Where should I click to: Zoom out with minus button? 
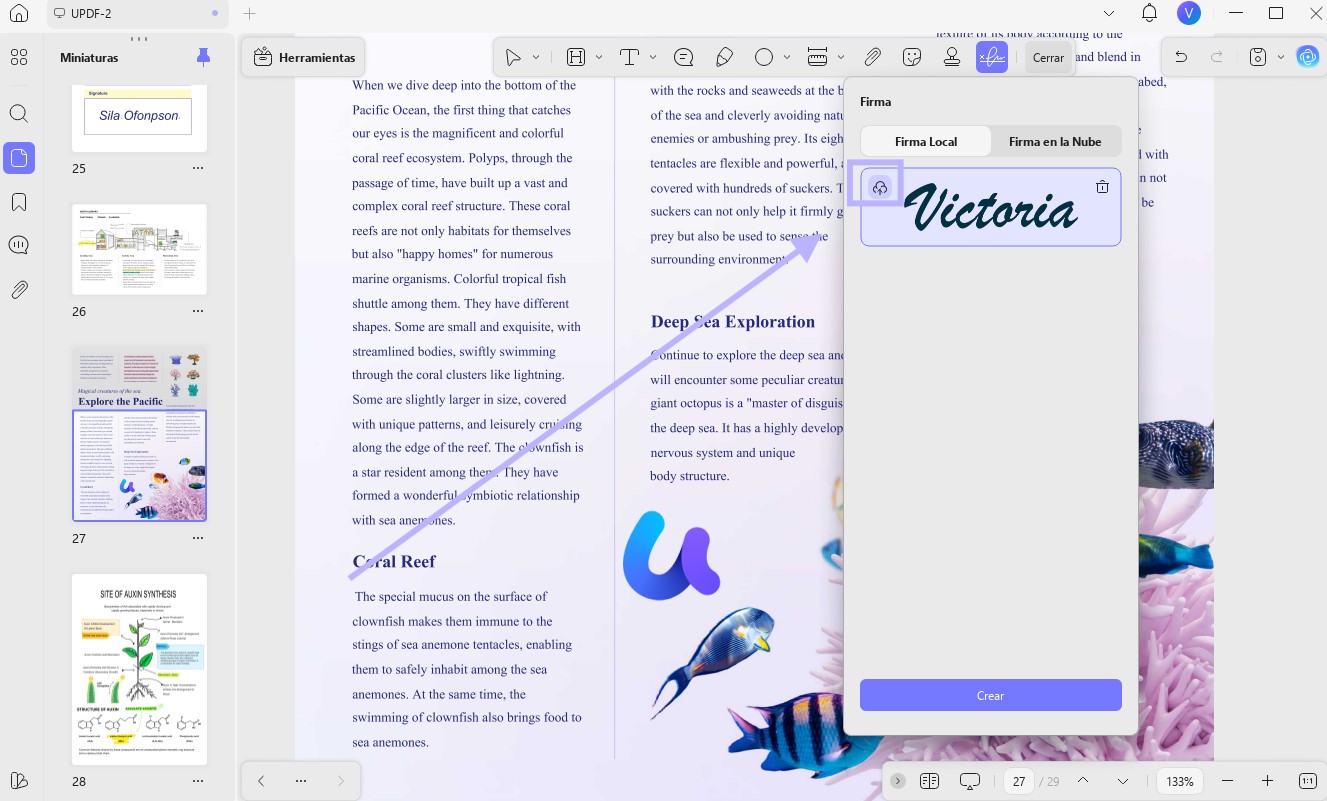point(1228,781)
